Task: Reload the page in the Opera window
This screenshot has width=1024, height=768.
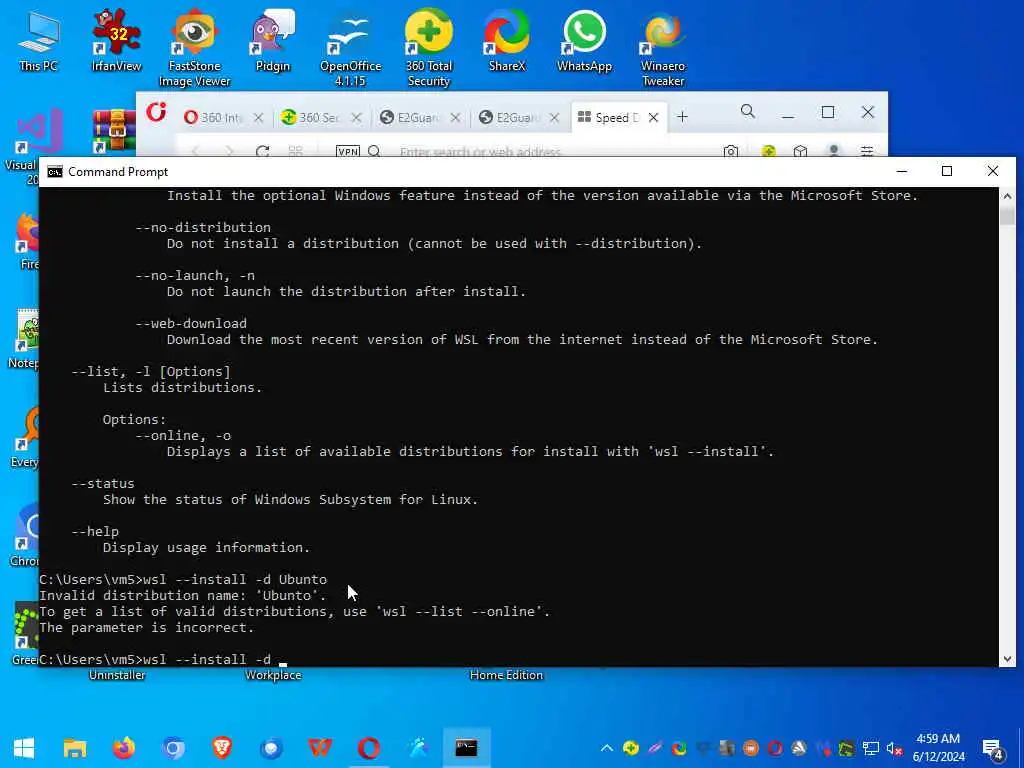Action: pyautogui.click(x=263, y=152)
